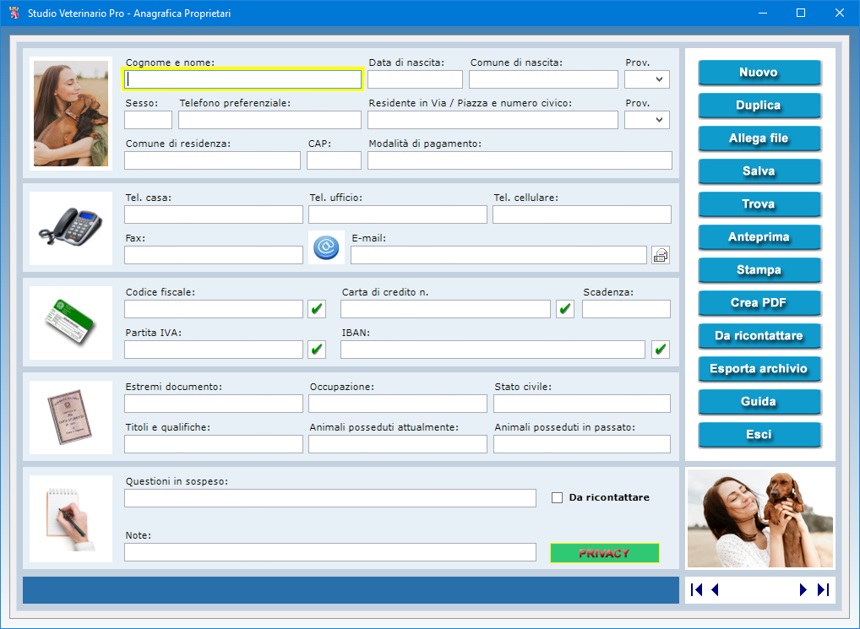Click the Titoli e qualifiche field
Image resolution: width=860 pixels, height=629 pixels.
tap(213, 444)
